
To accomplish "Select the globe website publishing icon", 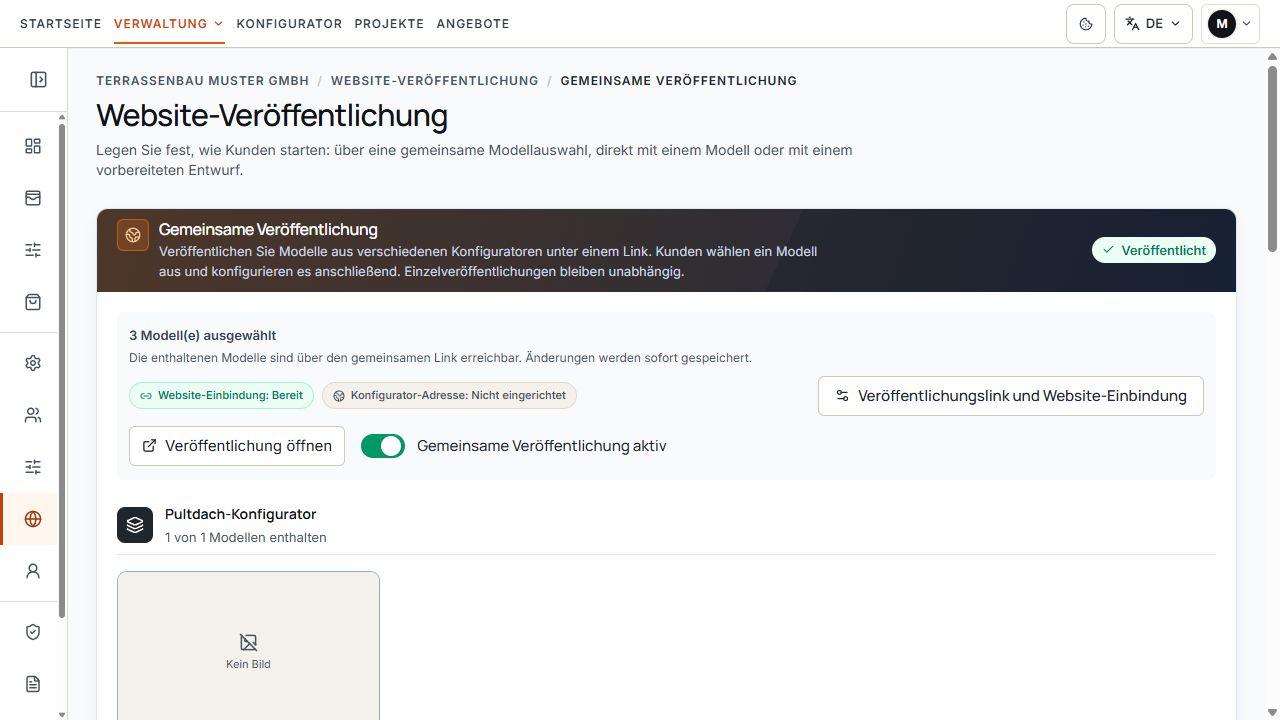I will click(33, 519).
